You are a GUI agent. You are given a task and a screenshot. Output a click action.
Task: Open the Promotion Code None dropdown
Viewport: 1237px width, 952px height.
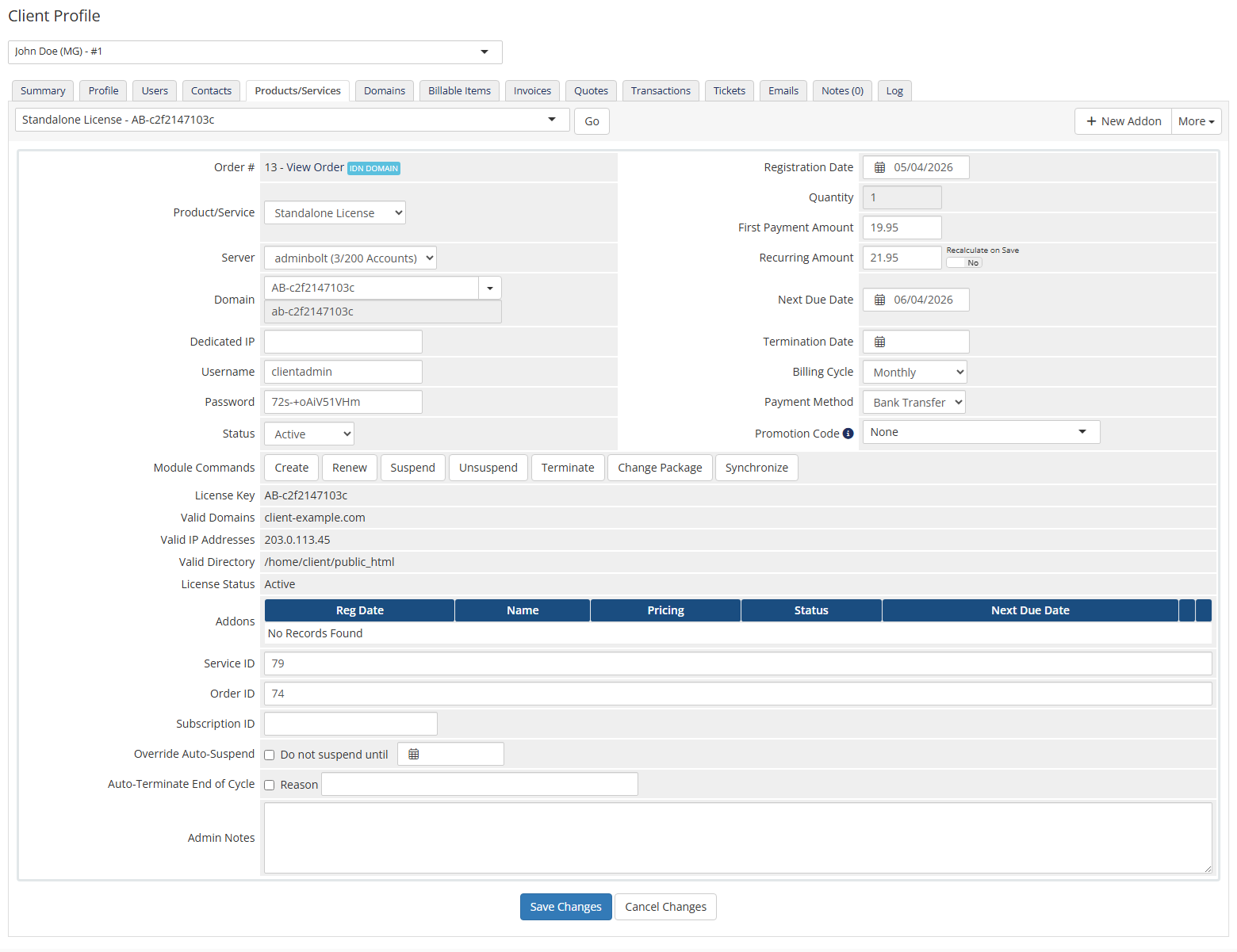point(982,432)
